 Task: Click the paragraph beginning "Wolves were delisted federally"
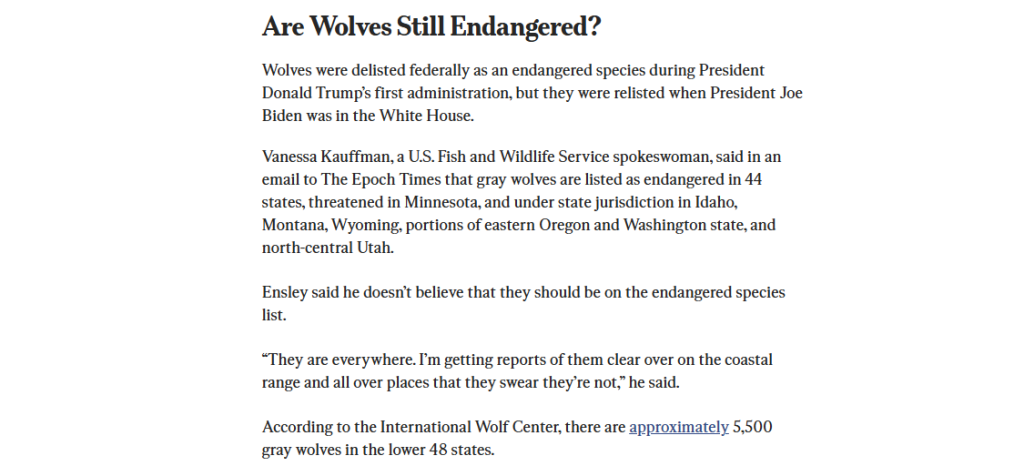click(x=532, y=93)
